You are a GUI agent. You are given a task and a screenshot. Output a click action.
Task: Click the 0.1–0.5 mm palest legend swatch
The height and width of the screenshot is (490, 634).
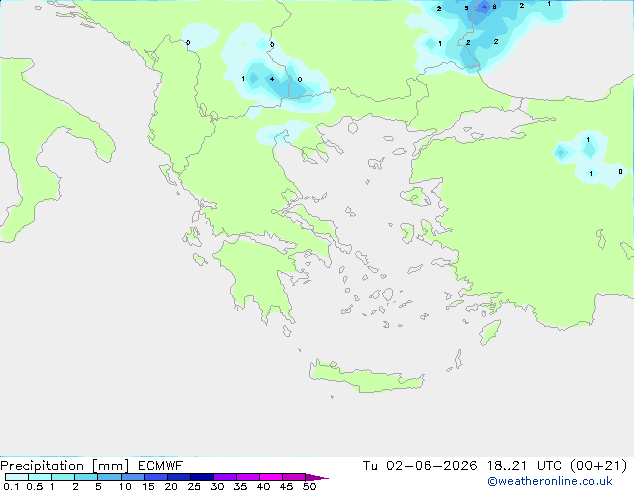click(x=17, y=477)
